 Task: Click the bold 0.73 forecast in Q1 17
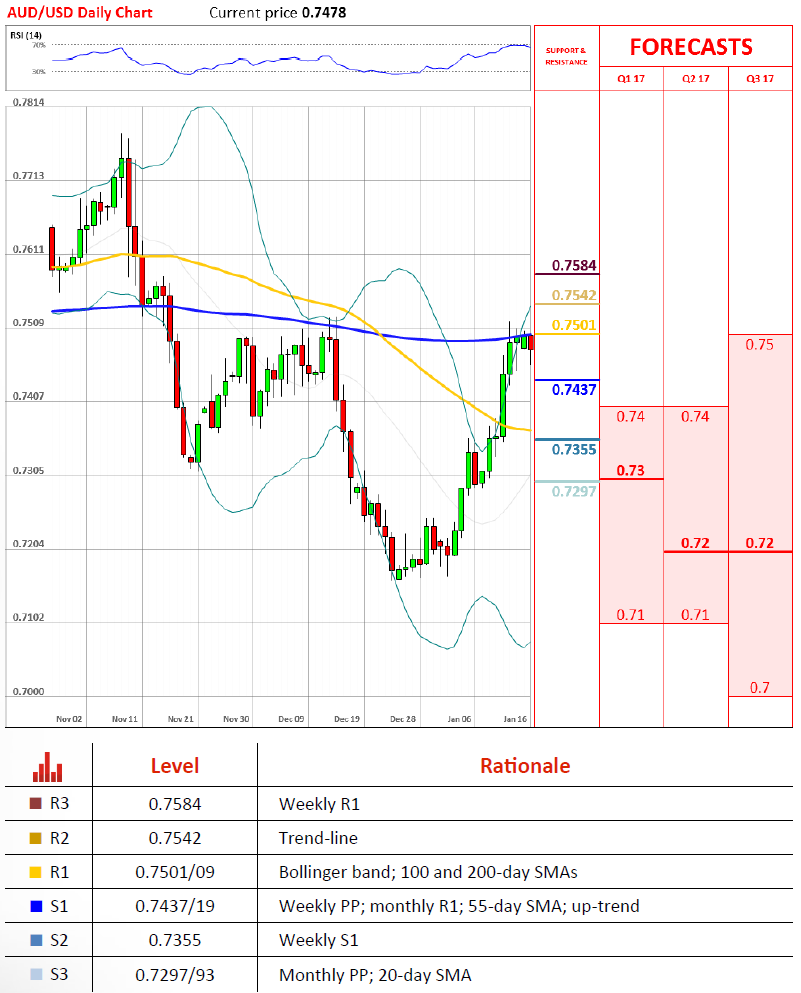(x=631, y=471)
